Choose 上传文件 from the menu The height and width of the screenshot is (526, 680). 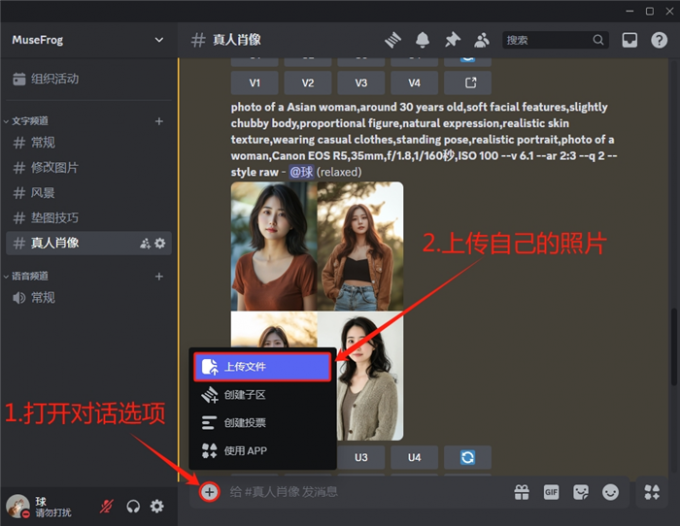[262, 367]
